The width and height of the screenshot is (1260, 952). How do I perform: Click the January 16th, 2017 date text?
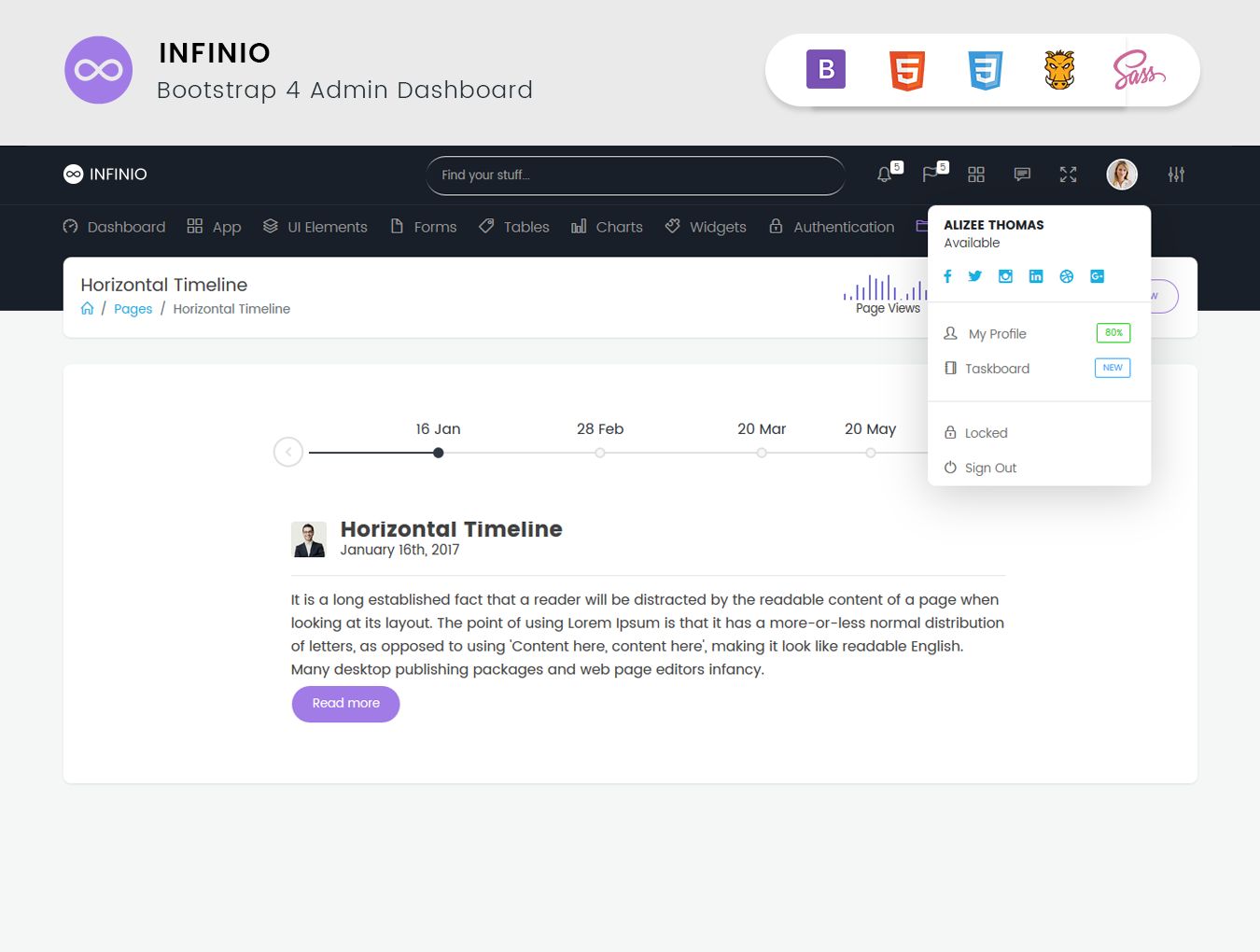pos(399,550)
